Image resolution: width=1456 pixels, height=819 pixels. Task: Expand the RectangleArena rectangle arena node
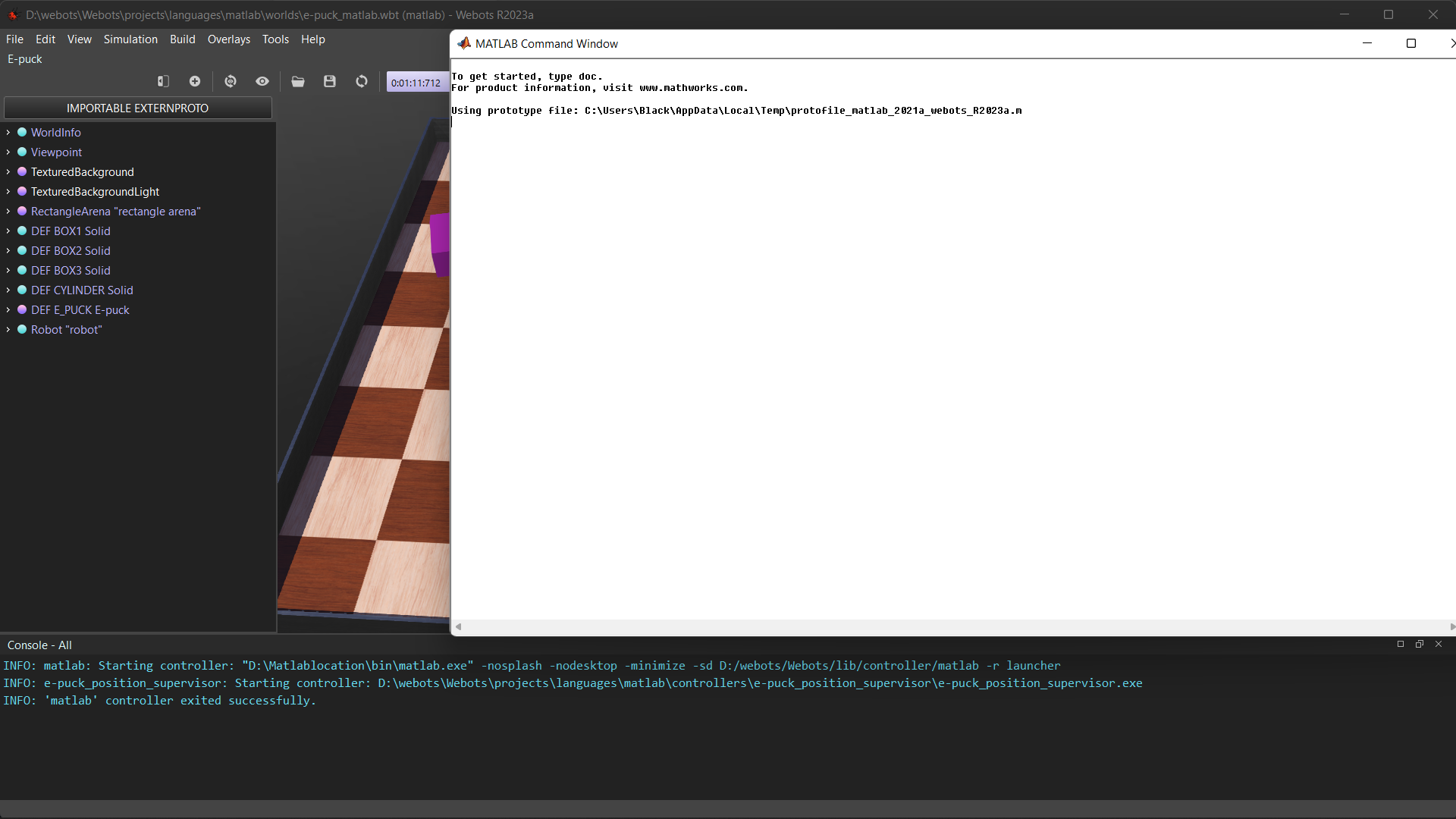[8, 211]
